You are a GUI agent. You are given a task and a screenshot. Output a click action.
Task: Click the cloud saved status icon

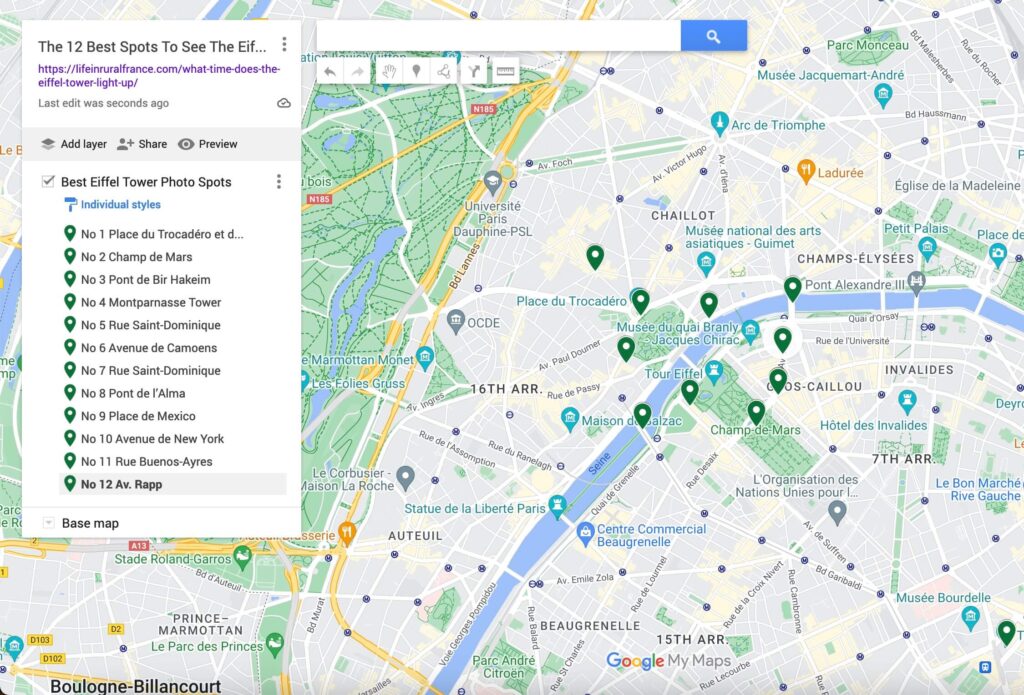tap(283, 103)
